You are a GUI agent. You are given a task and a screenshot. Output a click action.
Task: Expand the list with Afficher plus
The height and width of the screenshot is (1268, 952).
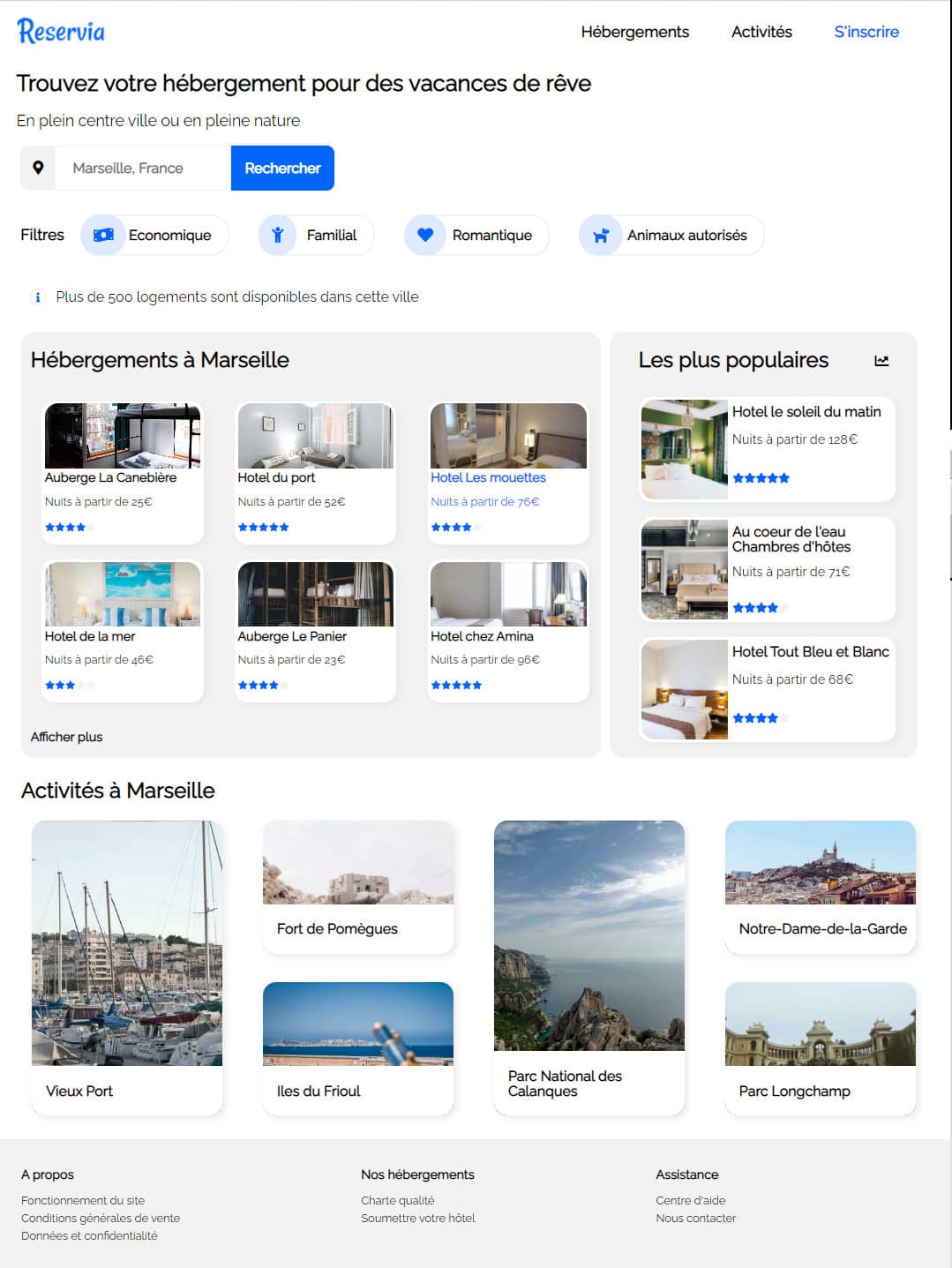(x=66, y=737)
